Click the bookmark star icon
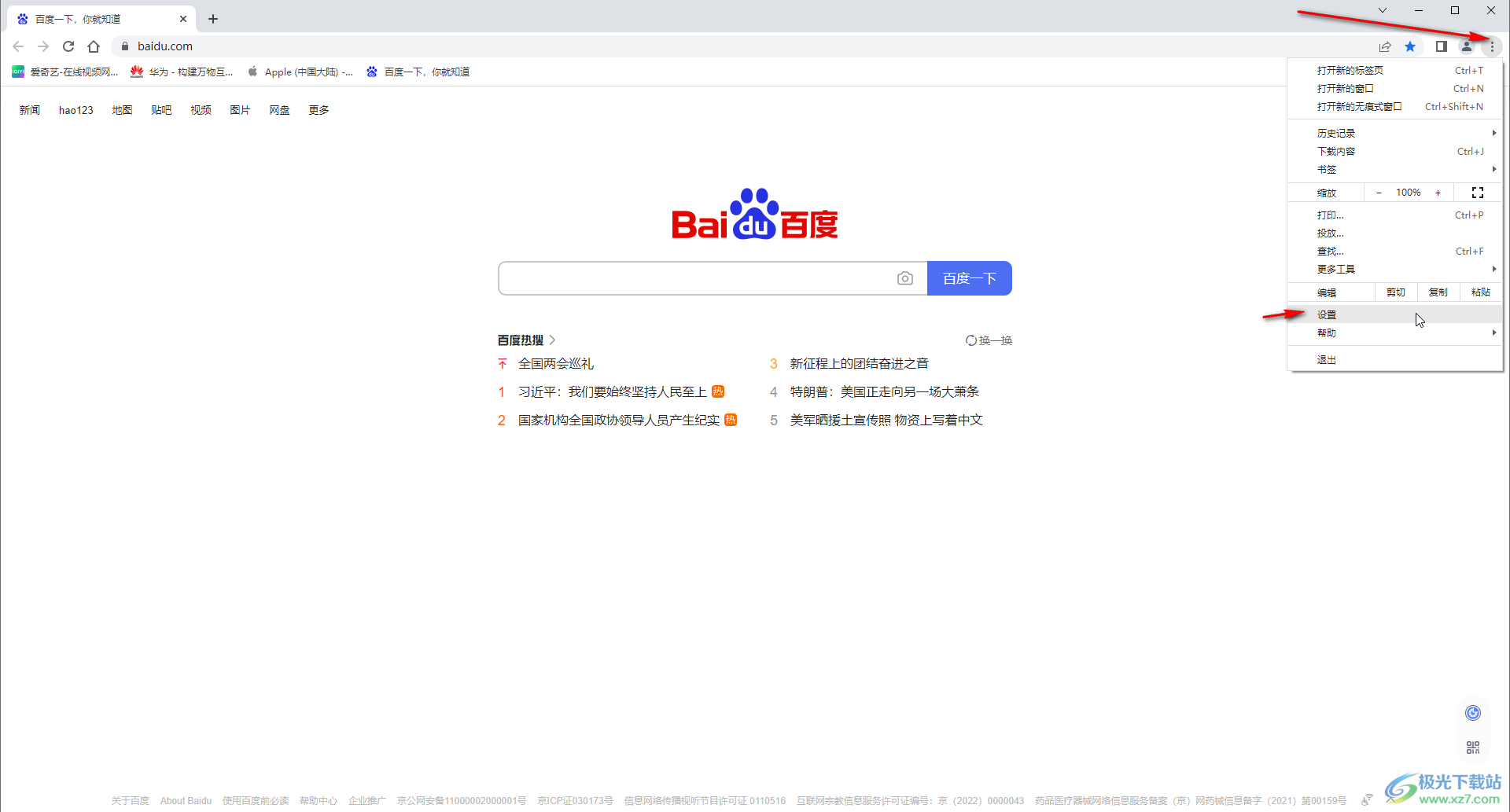The width and height of the screenshot is (1510, 812). (x=1410, y=46)
